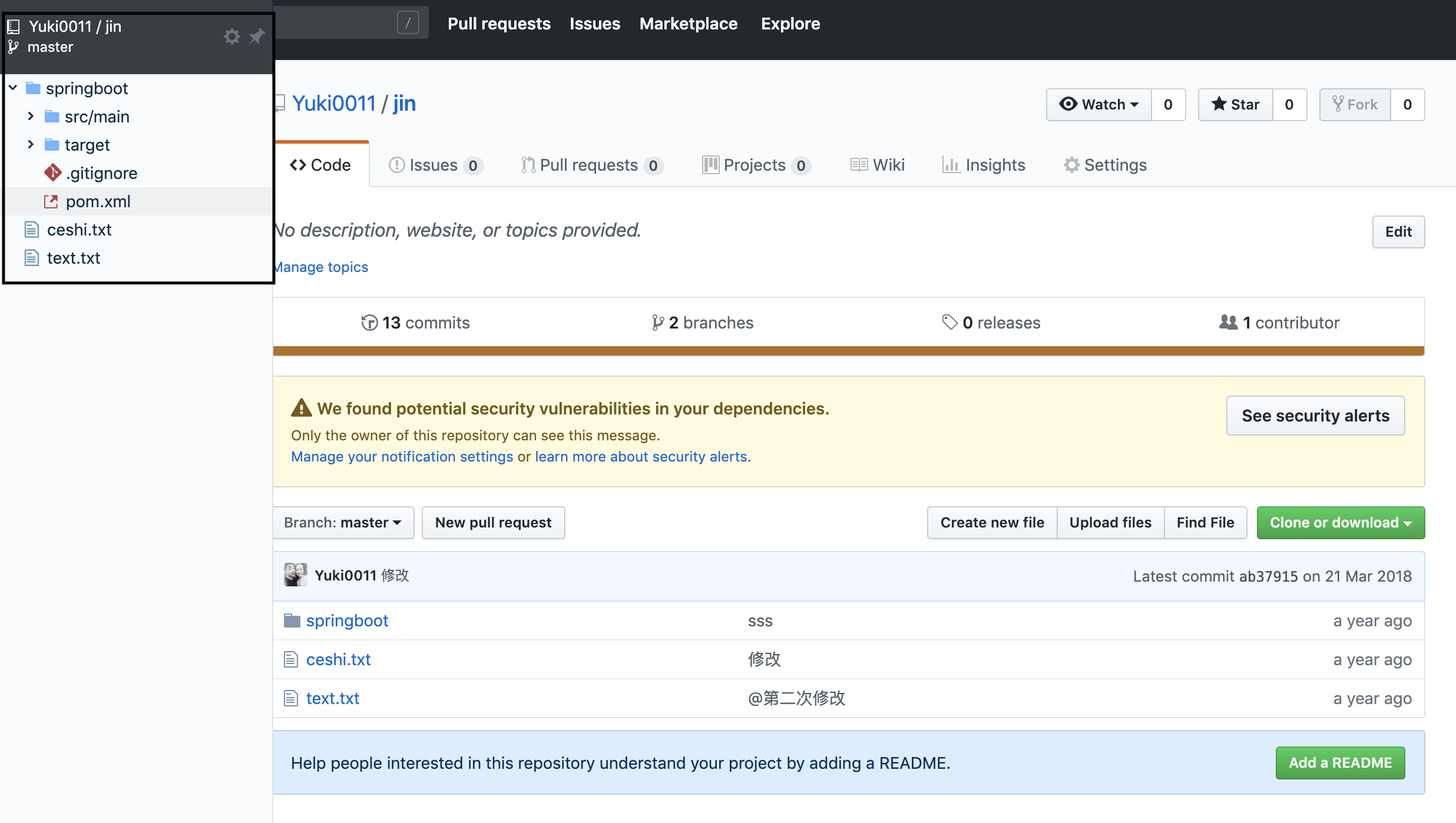The height and width of the screenshot is (823, 1456).
Task: Collapse the springboot folder in the tree
Action: (13, 88)
